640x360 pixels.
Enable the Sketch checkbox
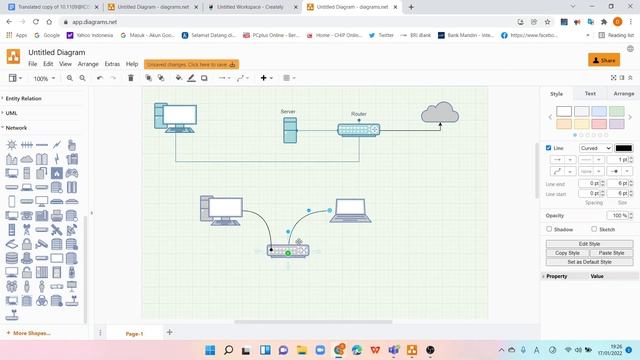[x=594, y=229]
